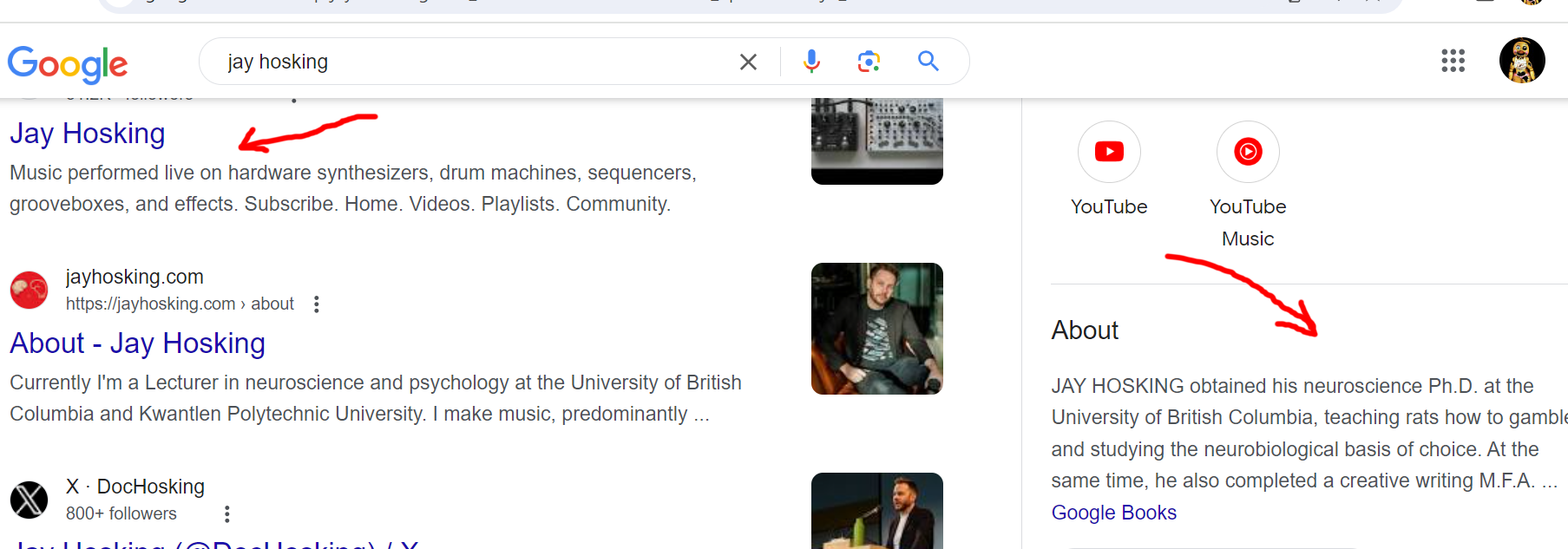
Task: Start voice search with the microphone icon
Action: coord(811,61)
